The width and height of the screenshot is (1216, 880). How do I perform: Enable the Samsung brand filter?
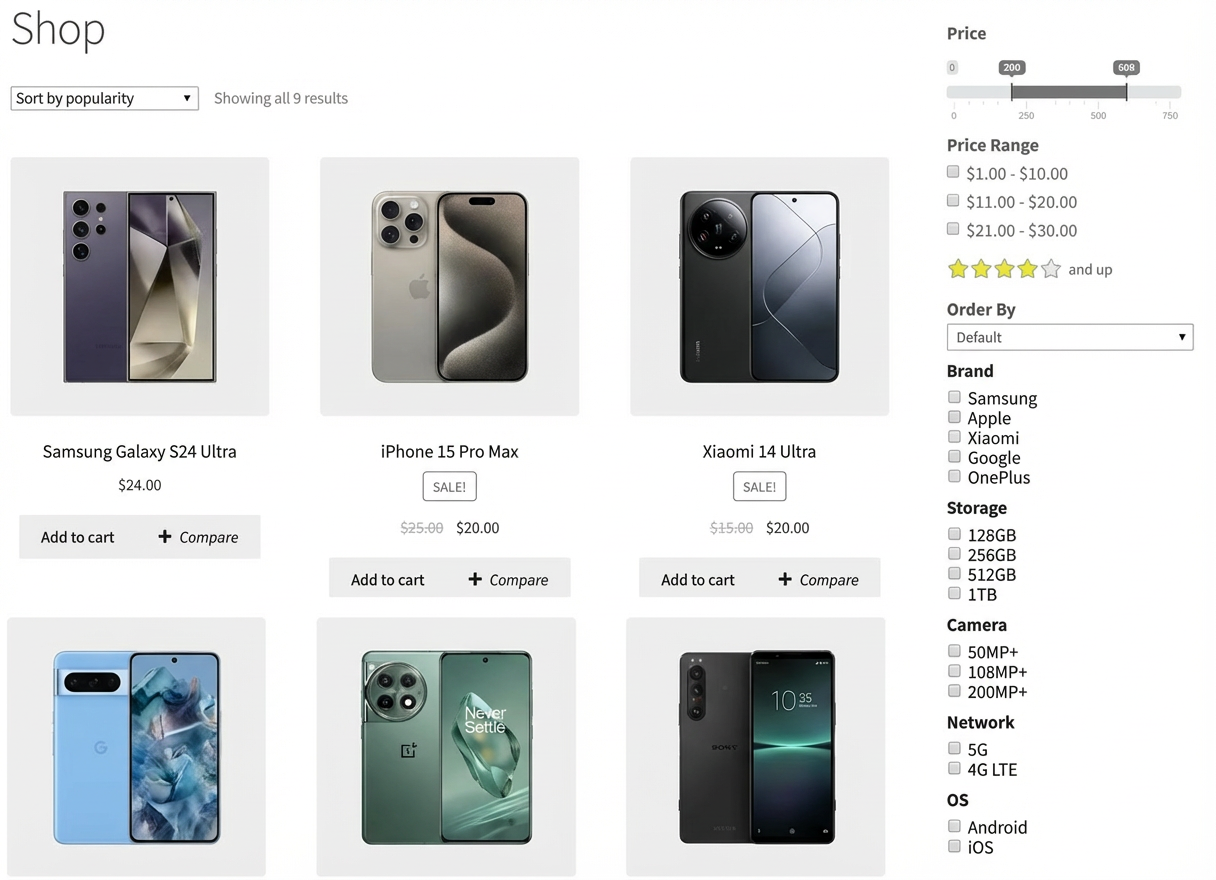pyautogui.click(x=953, y=396)
